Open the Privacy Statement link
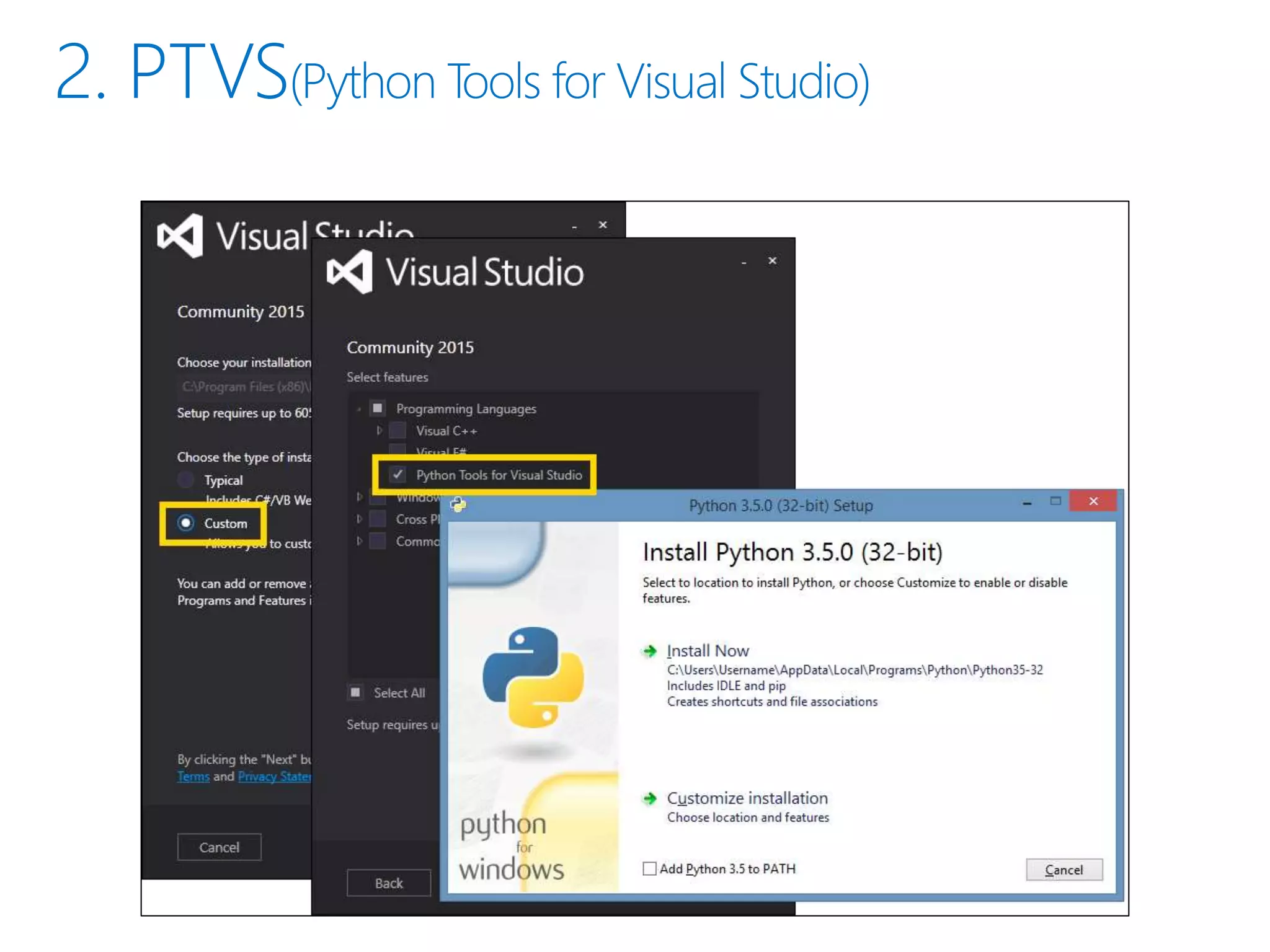 point(273,777)
